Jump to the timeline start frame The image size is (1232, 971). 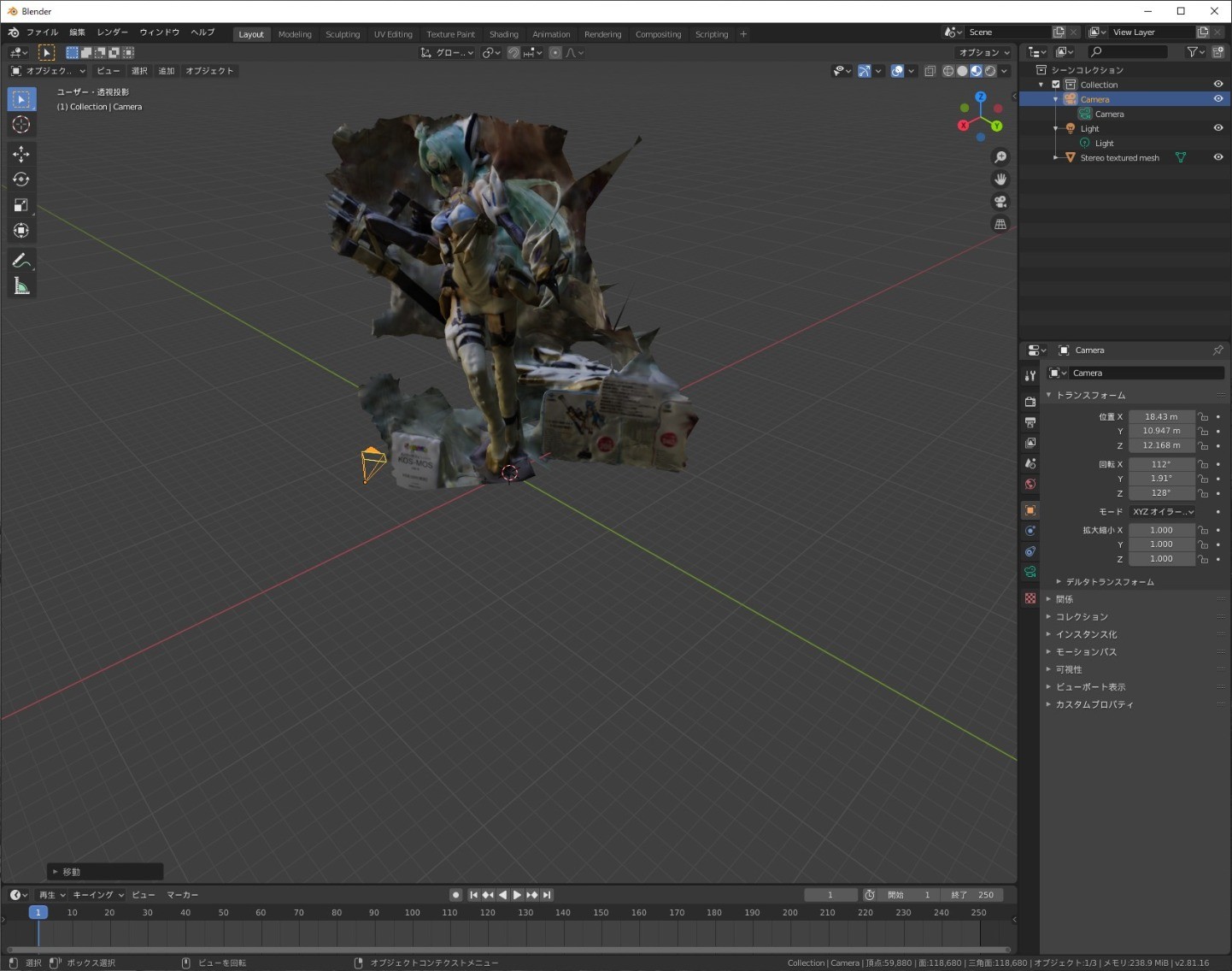473,895
